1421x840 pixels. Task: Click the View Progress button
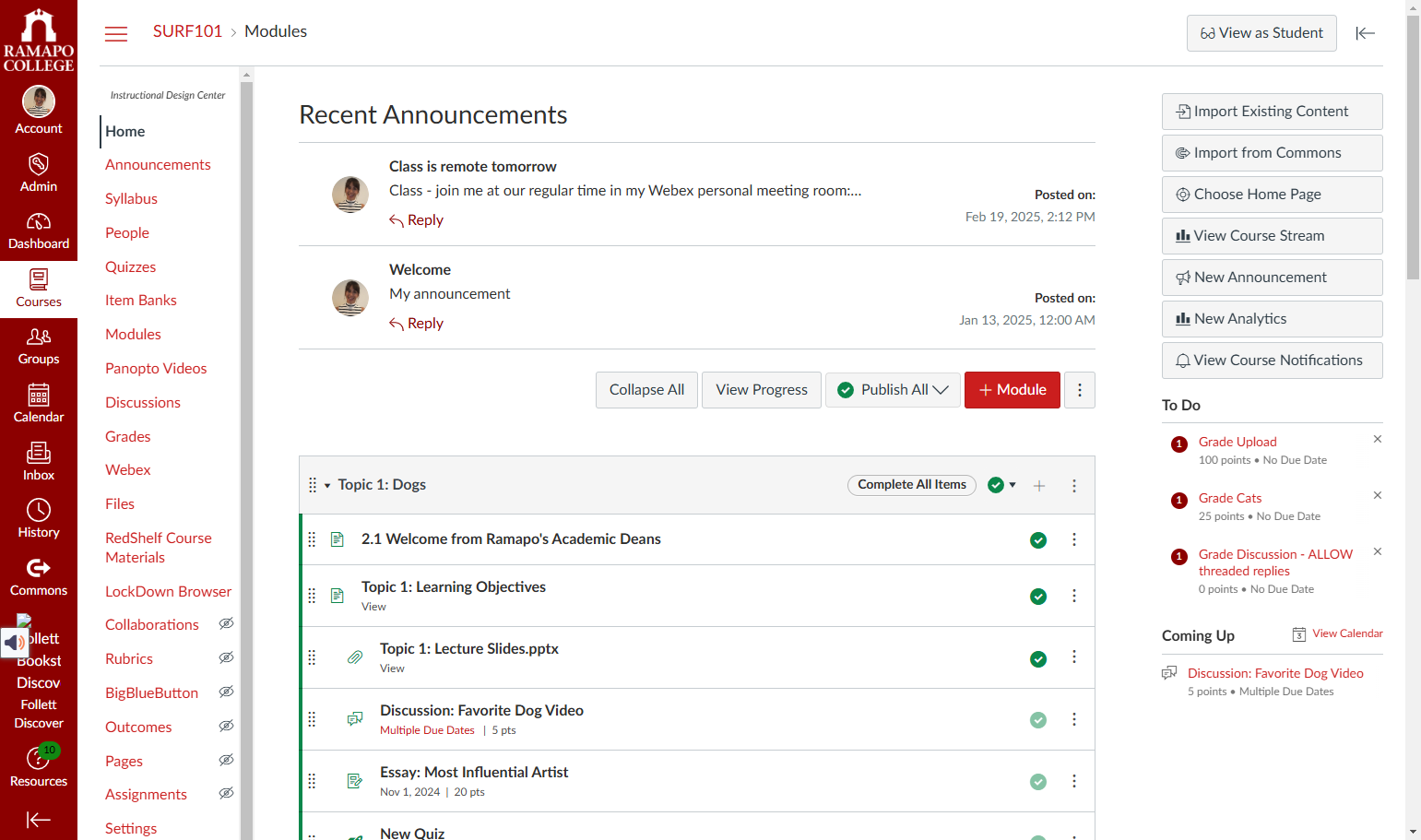[762, 390]
